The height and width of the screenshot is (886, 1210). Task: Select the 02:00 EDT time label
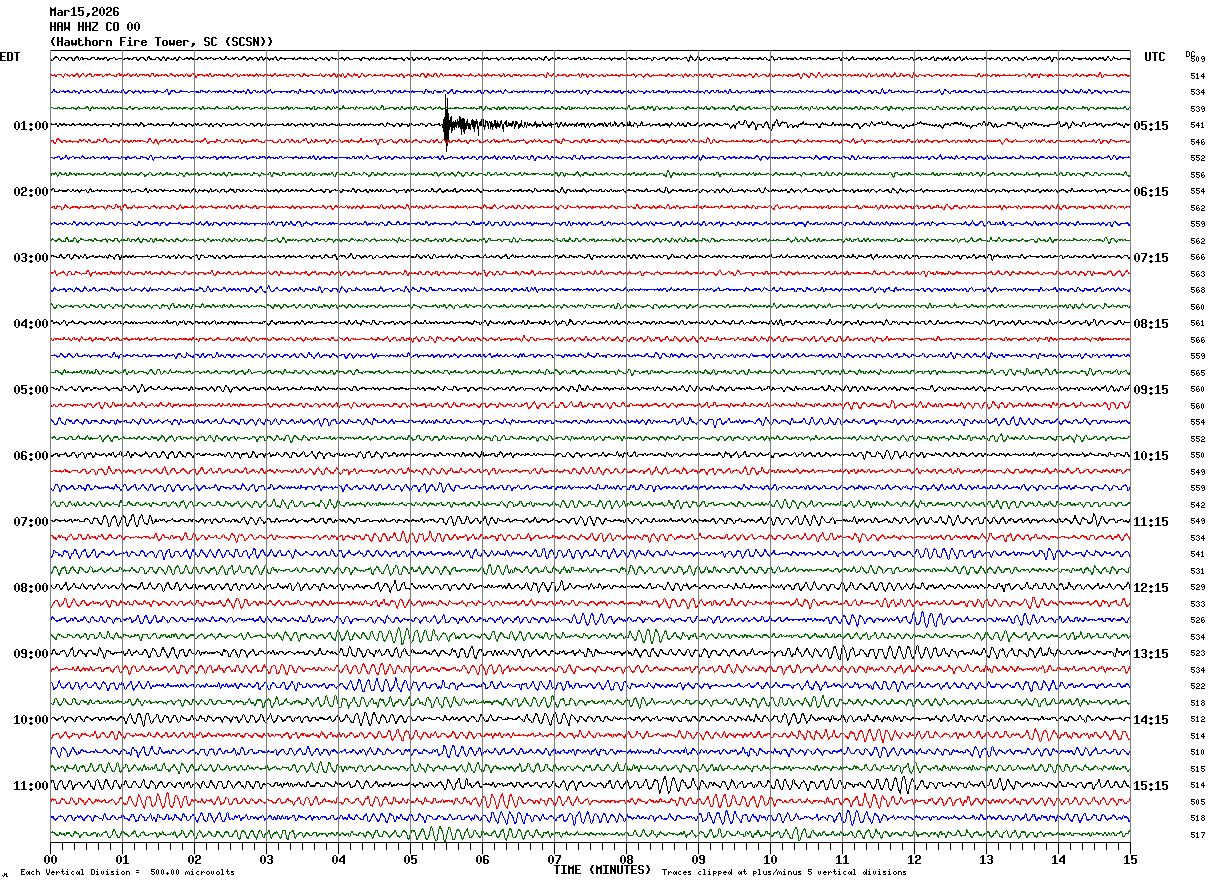[x=31, y=192]
